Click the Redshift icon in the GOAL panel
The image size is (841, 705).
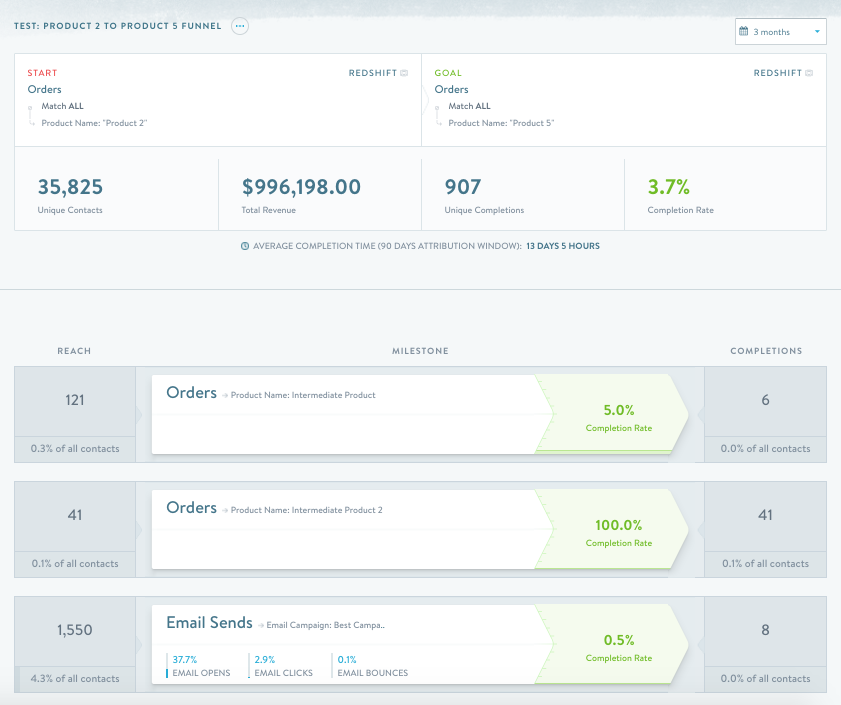pos(809,73)
